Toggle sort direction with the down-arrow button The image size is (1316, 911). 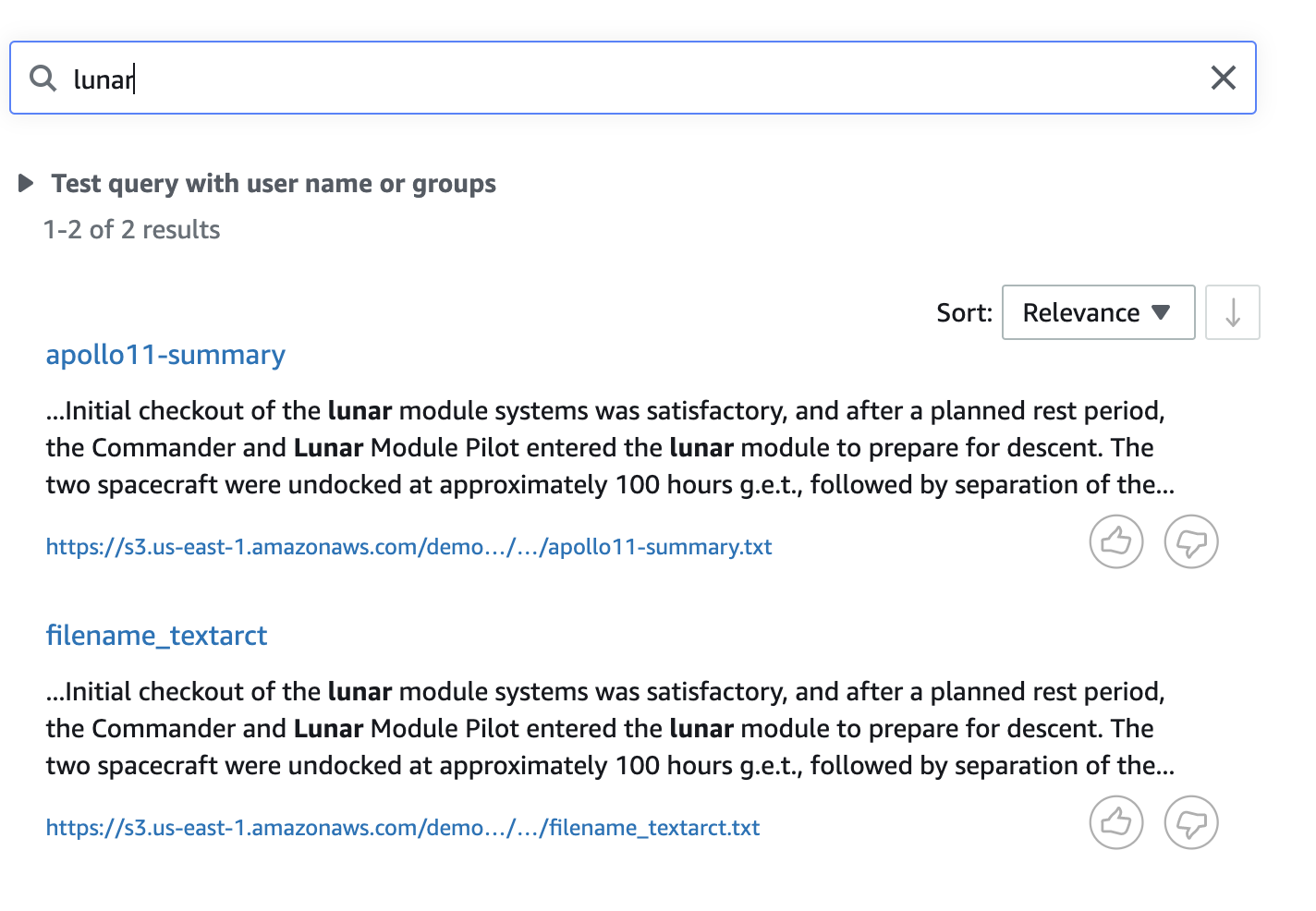[1232, 312]
